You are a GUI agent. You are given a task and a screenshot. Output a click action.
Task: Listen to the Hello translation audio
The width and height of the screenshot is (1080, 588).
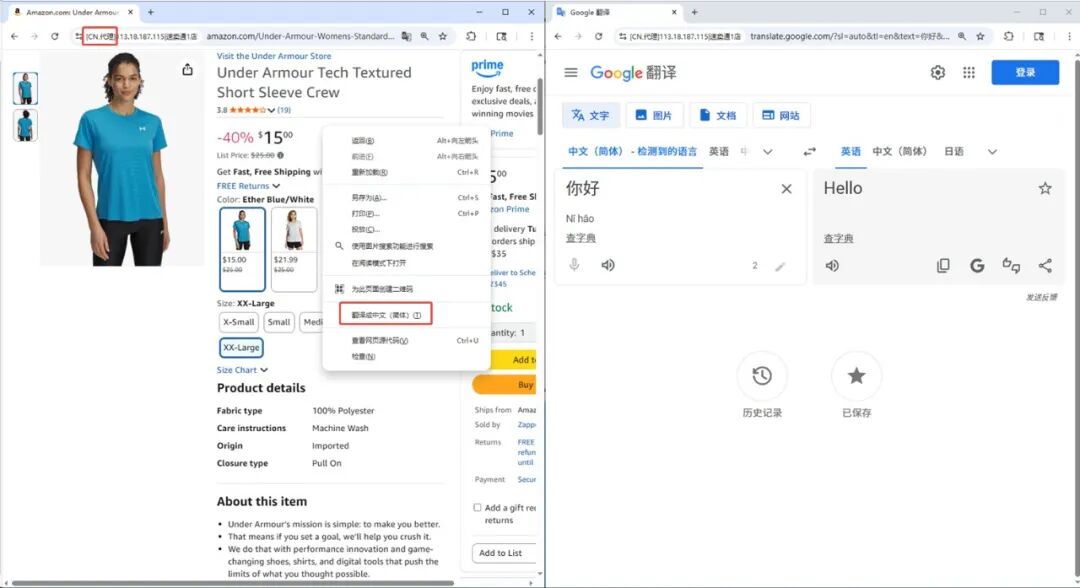[832, 266]
